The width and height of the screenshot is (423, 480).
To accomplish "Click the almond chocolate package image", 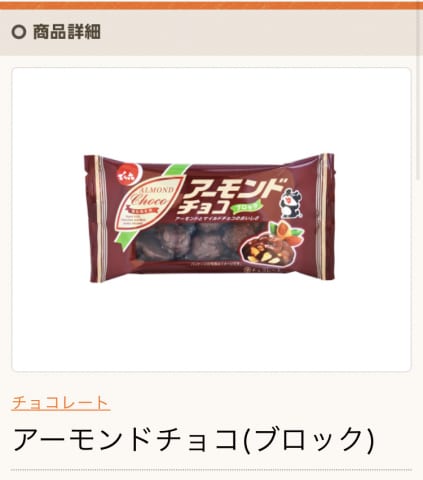I will coord(209,219).
